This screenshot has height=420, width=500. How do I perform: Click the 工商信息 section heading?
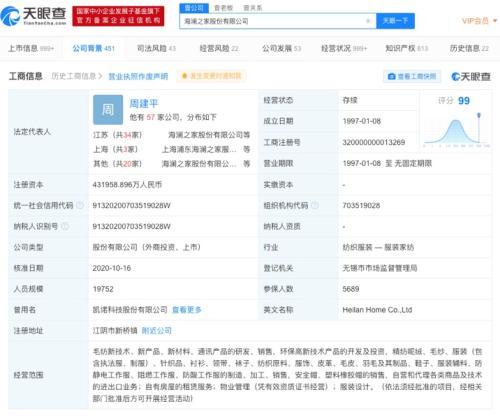26,76
